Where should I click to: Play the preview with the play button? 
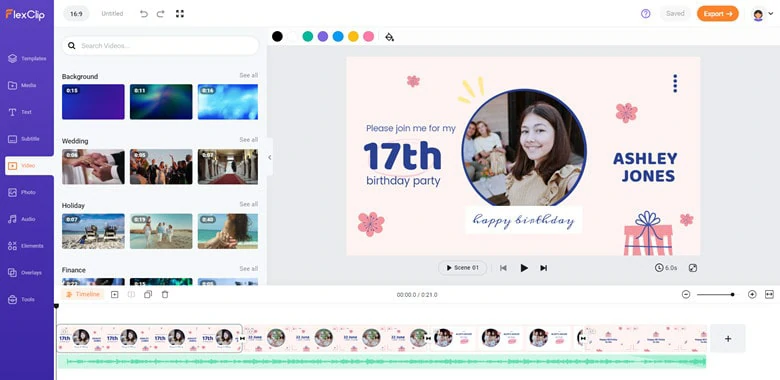[x=524, y=268]
